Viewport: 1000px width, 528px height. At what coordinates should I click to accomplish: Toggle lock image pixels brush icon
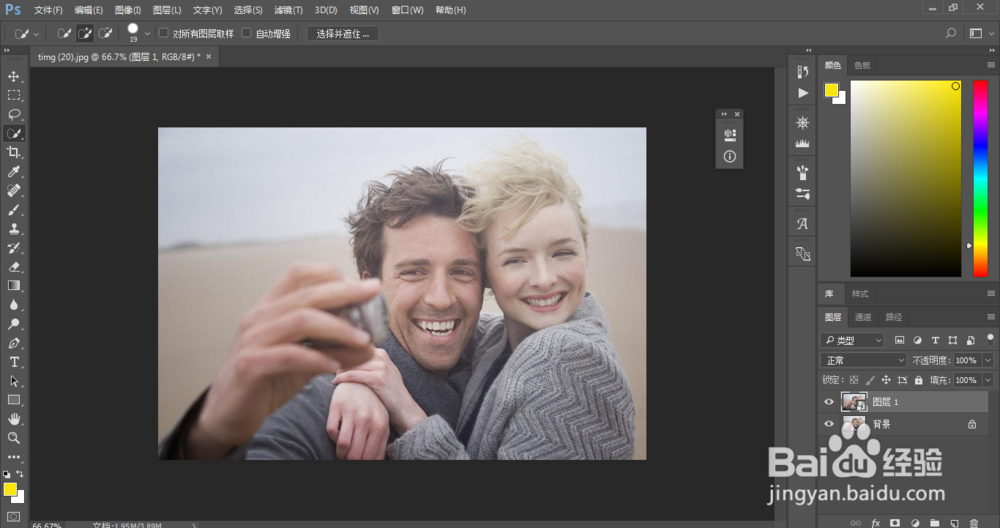(x=870, y=380)
